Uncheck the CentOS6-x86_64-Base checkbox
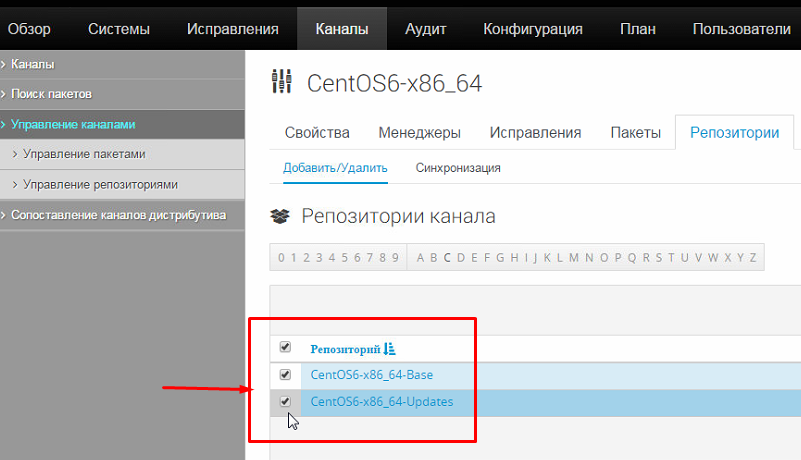This screenshot has width=801, height=460. (x=285, y=374)
